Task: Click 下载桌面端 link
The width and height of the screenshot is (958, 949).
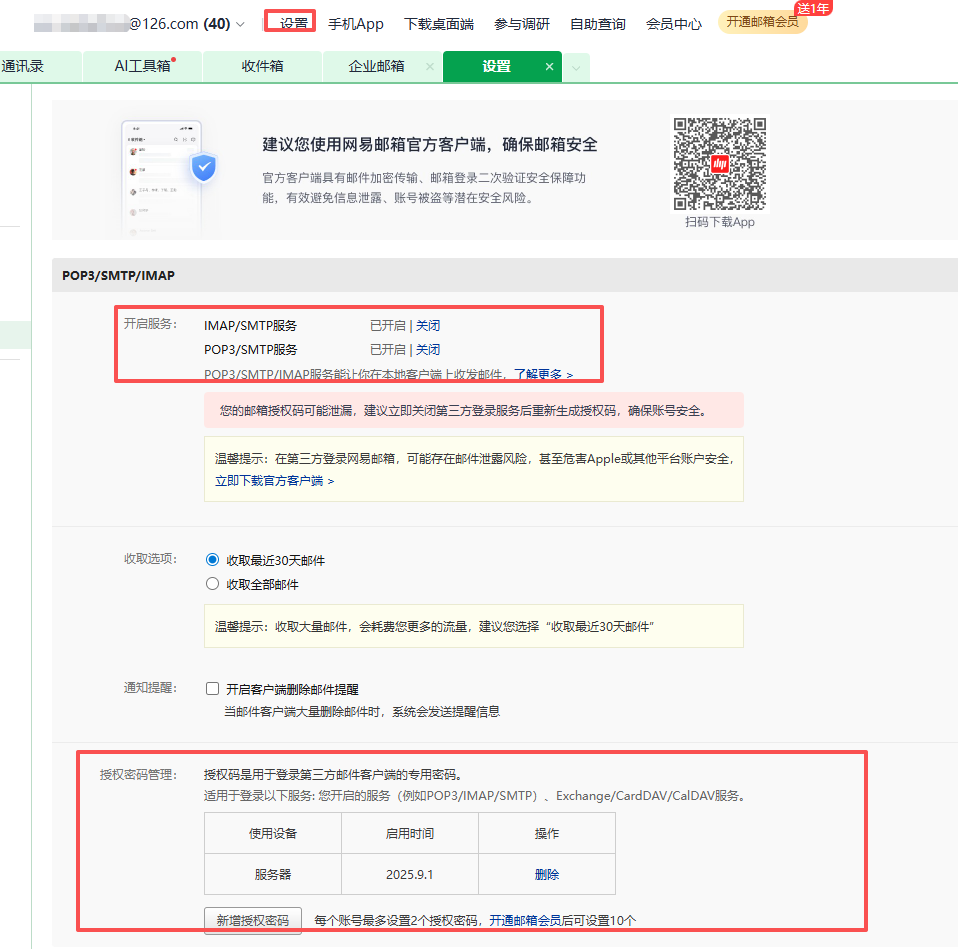Action: (439, 24)
